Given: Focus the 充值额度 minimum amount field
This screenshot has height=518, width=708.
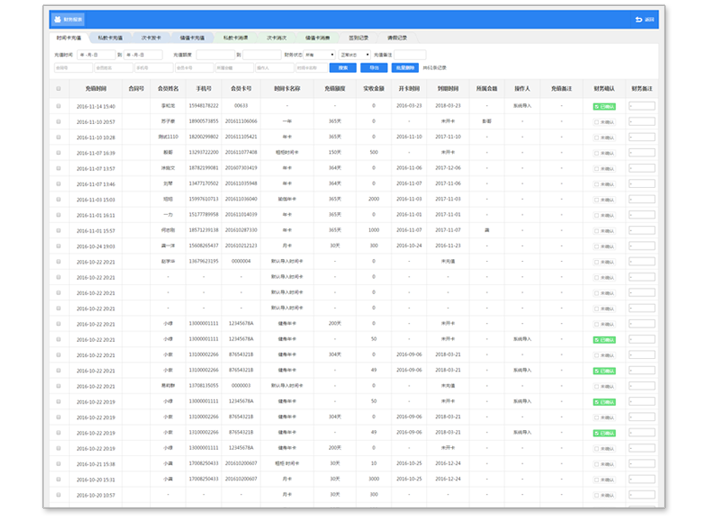Looking at the screenshot, I should (x=213, y=55).
